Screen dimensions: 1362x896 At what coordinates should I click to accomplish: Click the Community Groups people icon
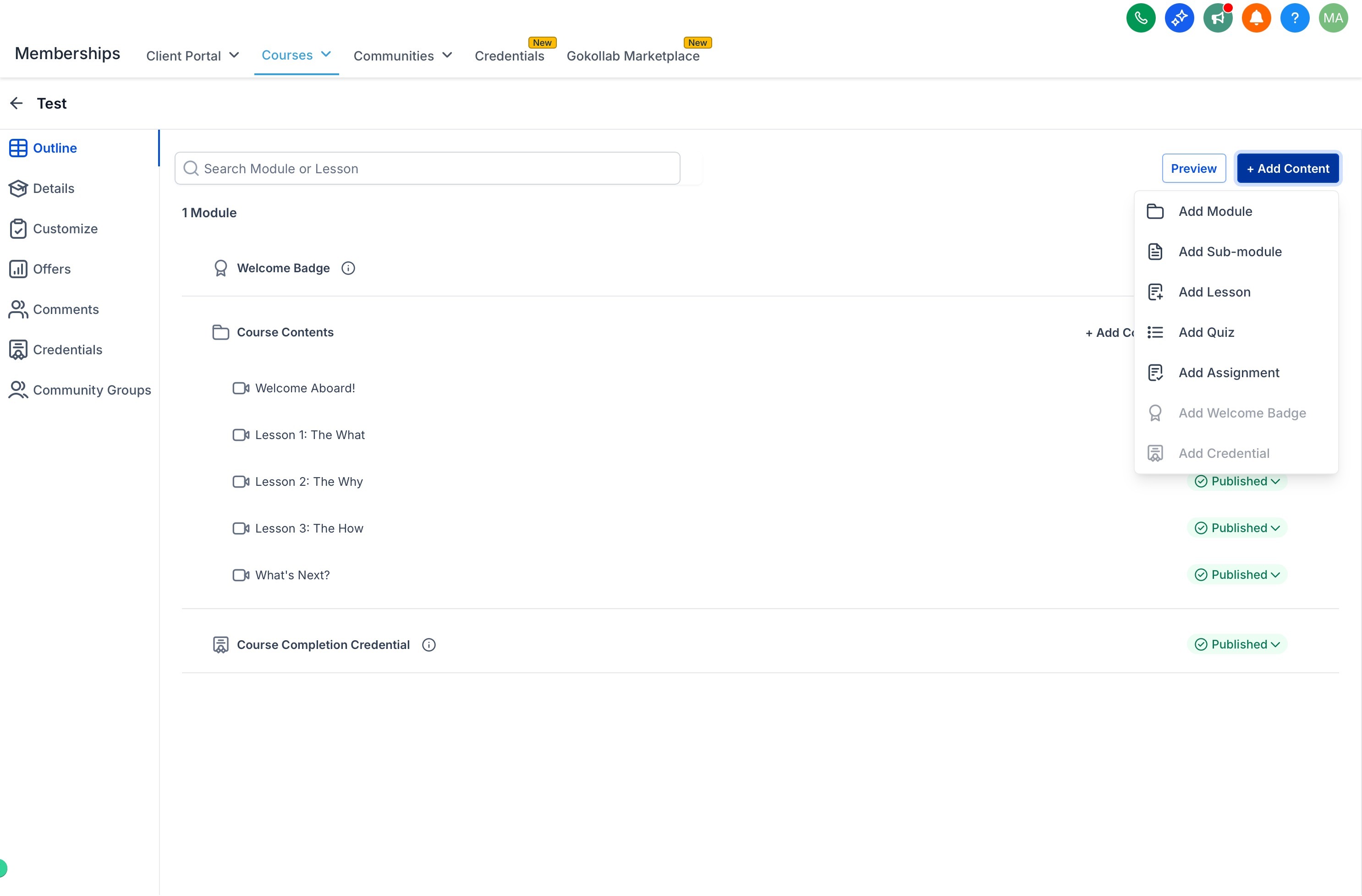click(x=18, y=390)
